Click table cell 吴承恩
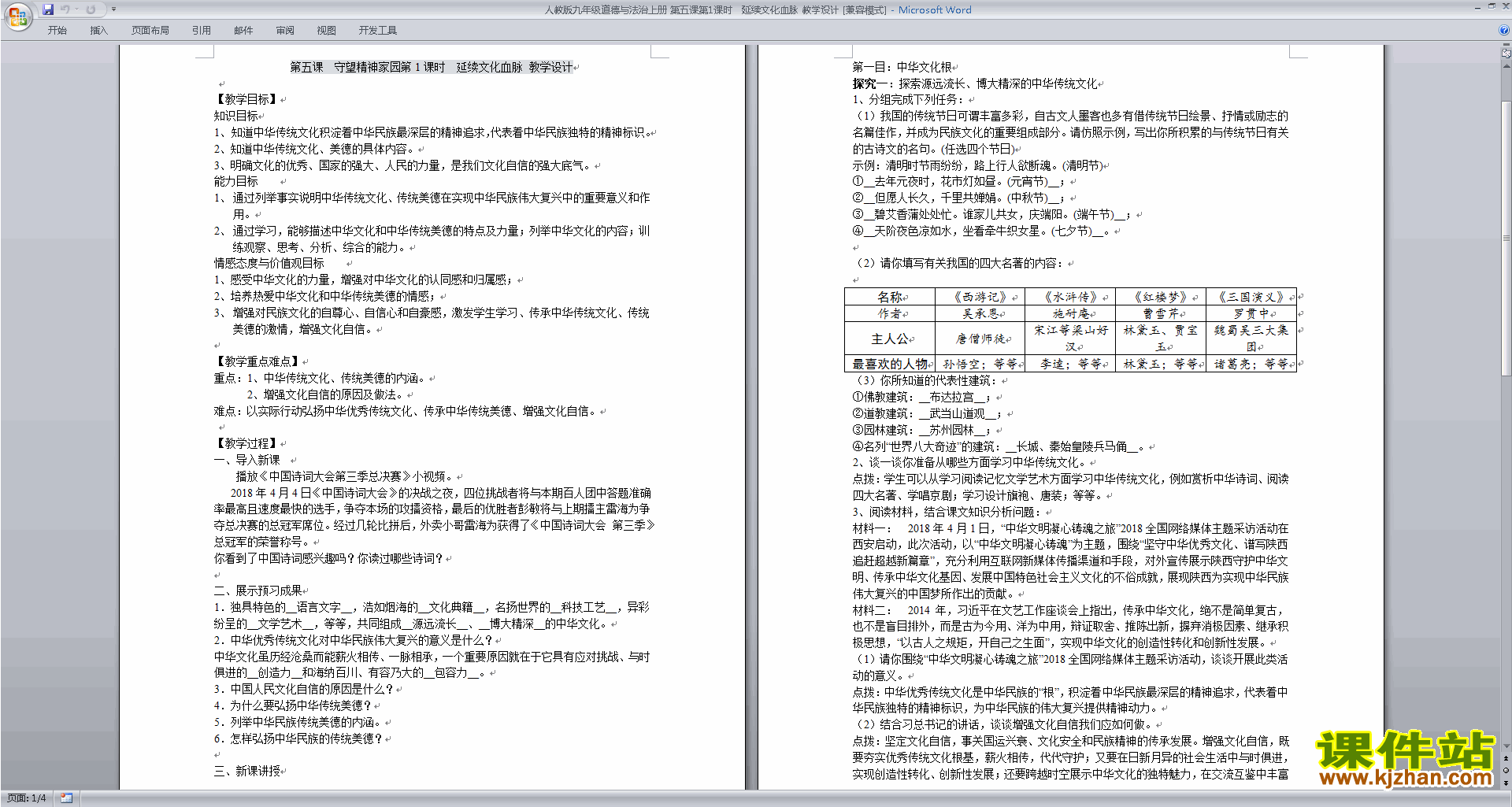 click(980, 314)
